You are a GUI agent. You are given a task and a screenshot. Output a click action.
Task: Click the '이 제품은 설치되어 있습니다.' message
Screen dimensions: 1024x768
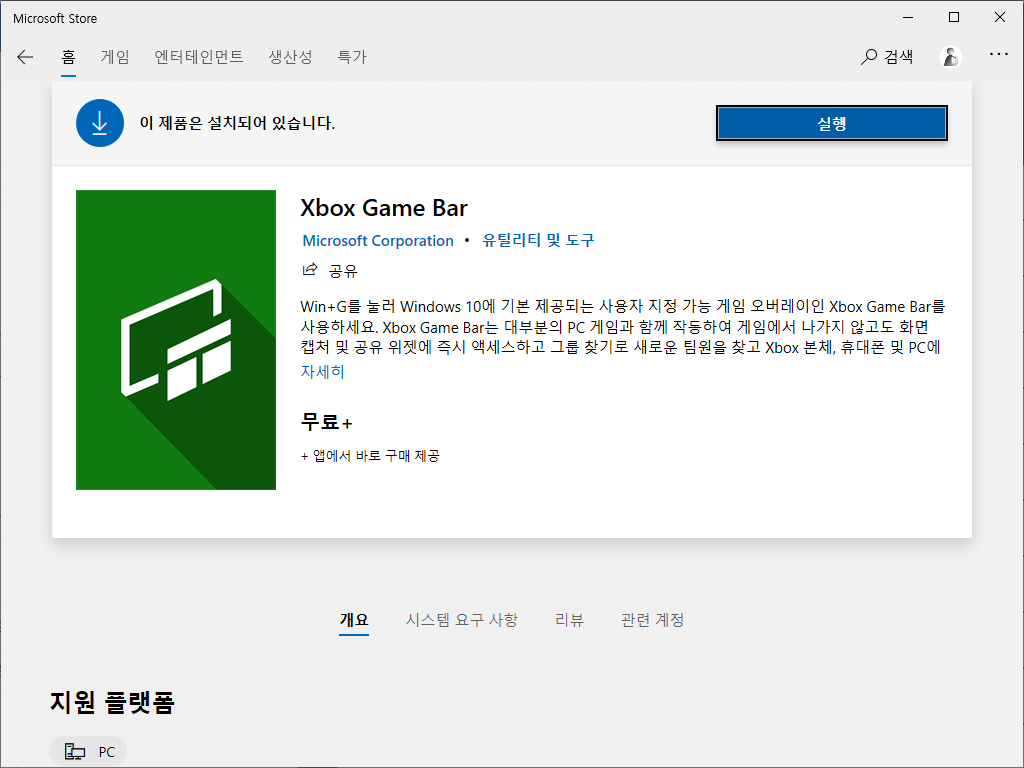[x=237, y=123]
